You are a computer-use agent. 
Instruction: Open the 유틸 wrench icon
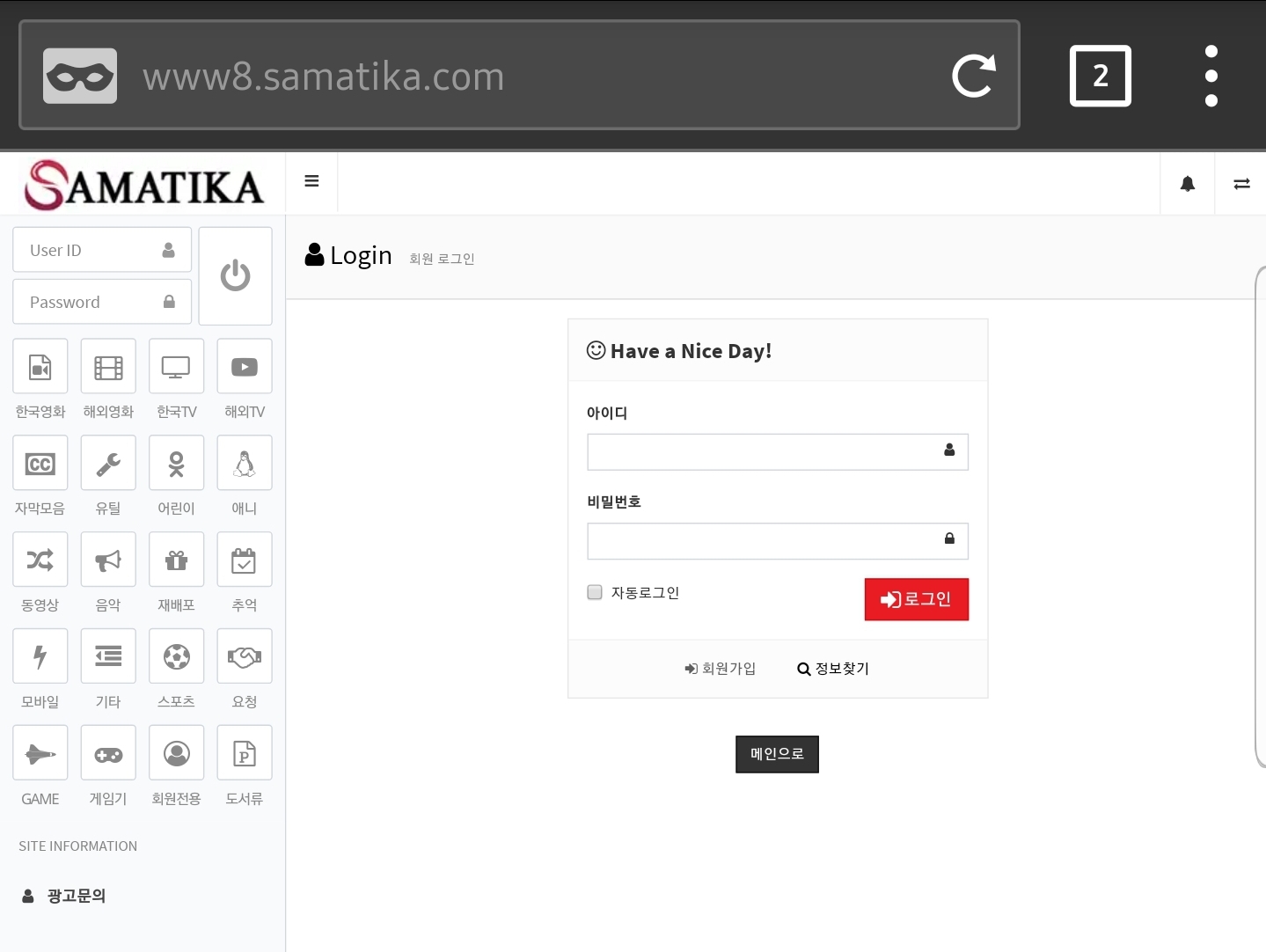click(x=108, y=463)
